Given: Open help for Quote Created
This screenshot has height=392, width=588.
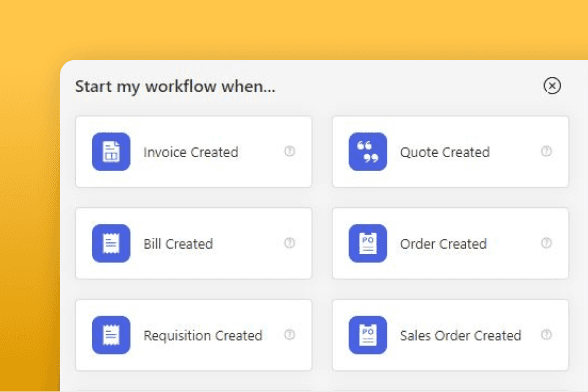Looking at the screenshot, I should (546, 151).
